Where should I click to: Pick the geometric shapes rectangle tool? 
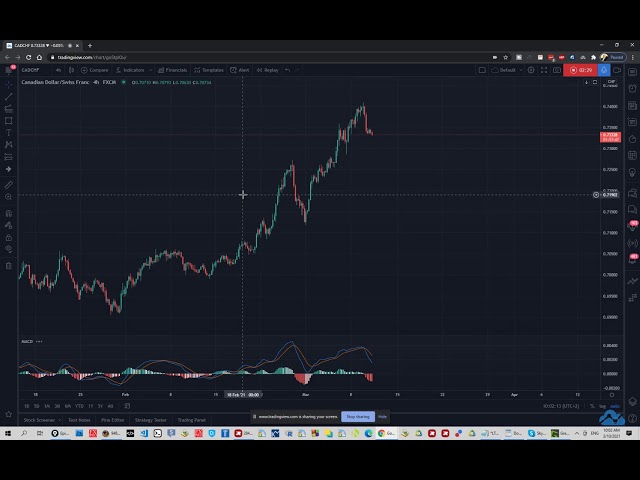tap(9, 120)
